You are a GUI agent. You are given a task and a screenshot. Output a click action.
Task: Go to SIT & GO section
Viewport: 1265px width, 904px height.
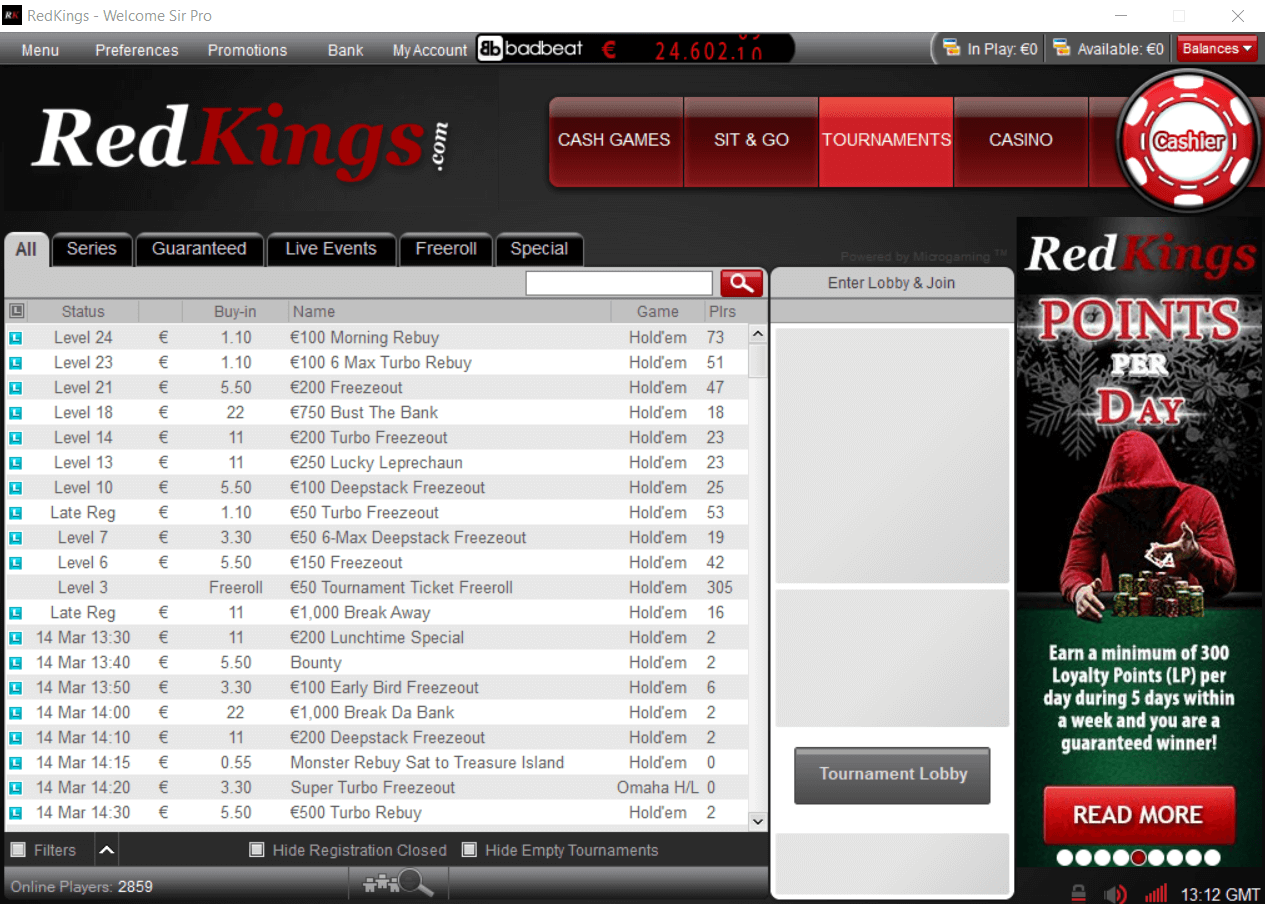[x=751, y=141]
